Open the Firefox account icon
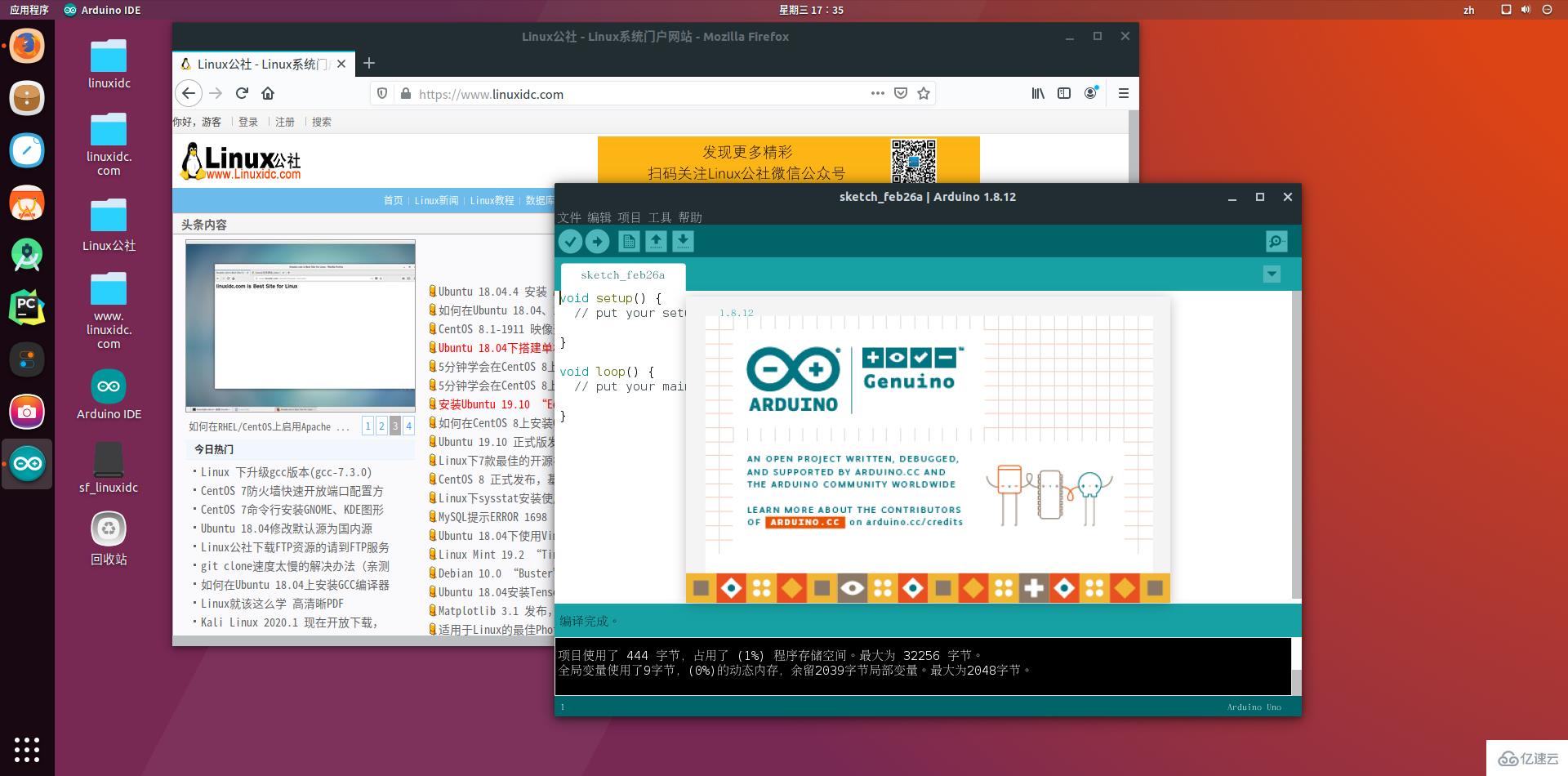The image size is (1568, 776). coord(1091,93)
